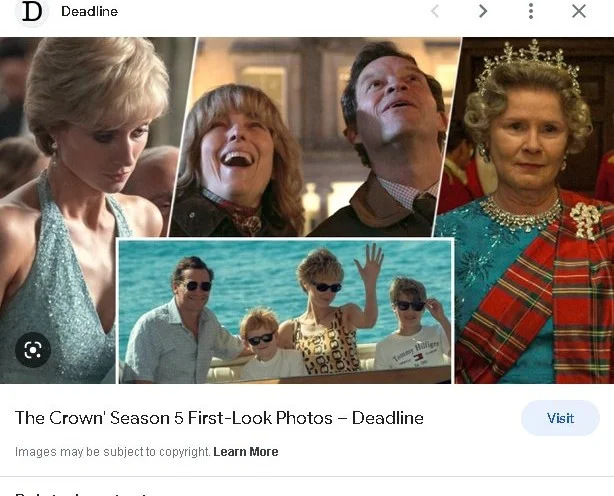Open the Deadline source name link
614x496 pixels.
(x=89, y=11)
